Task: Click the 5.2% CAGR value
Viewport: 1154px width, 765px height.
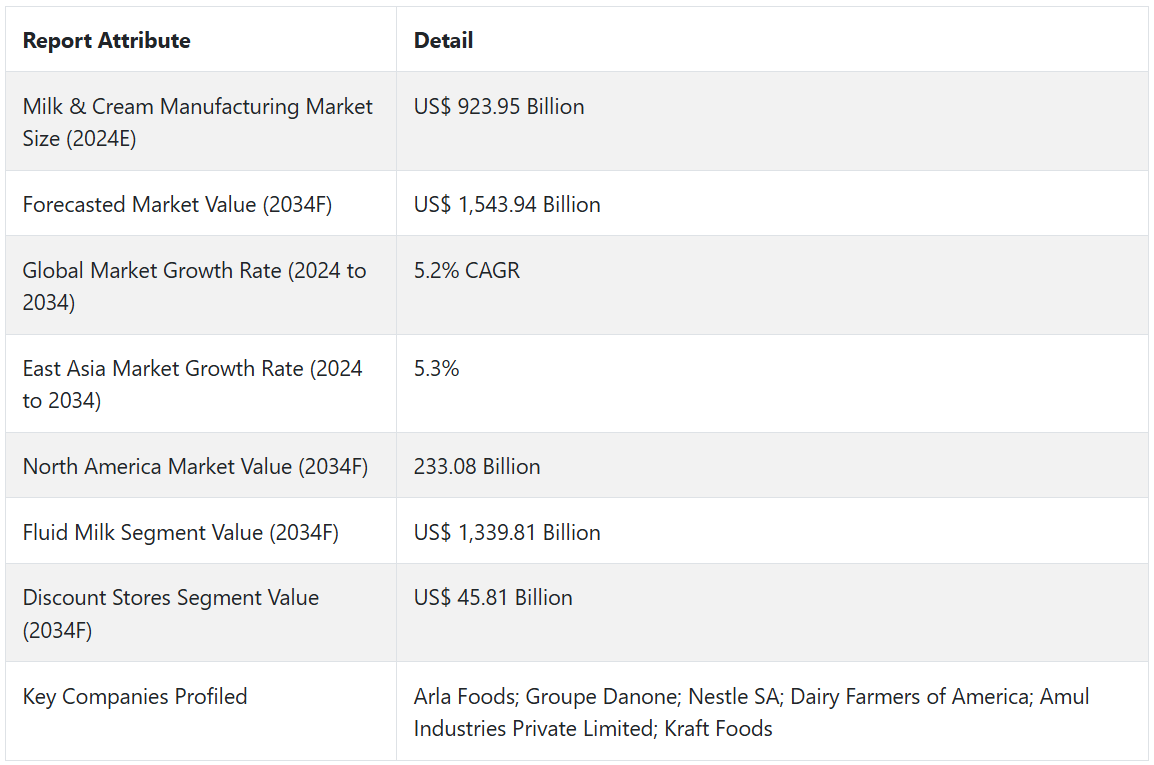Action: [467, 271]
